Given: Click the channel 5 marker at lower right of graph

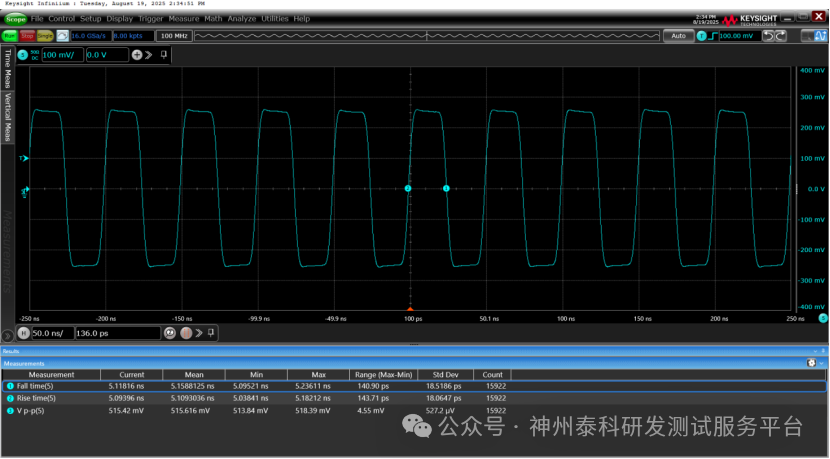Looking at the screenshot, I should (x=823, y=318).
